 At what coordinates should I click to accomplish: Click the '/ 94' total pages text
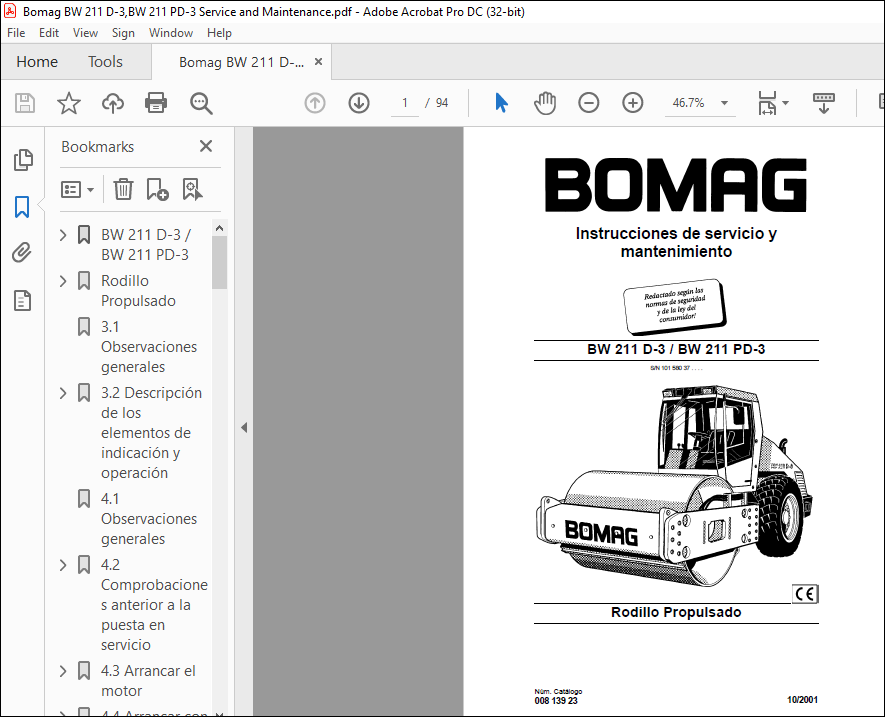(436, 103)
